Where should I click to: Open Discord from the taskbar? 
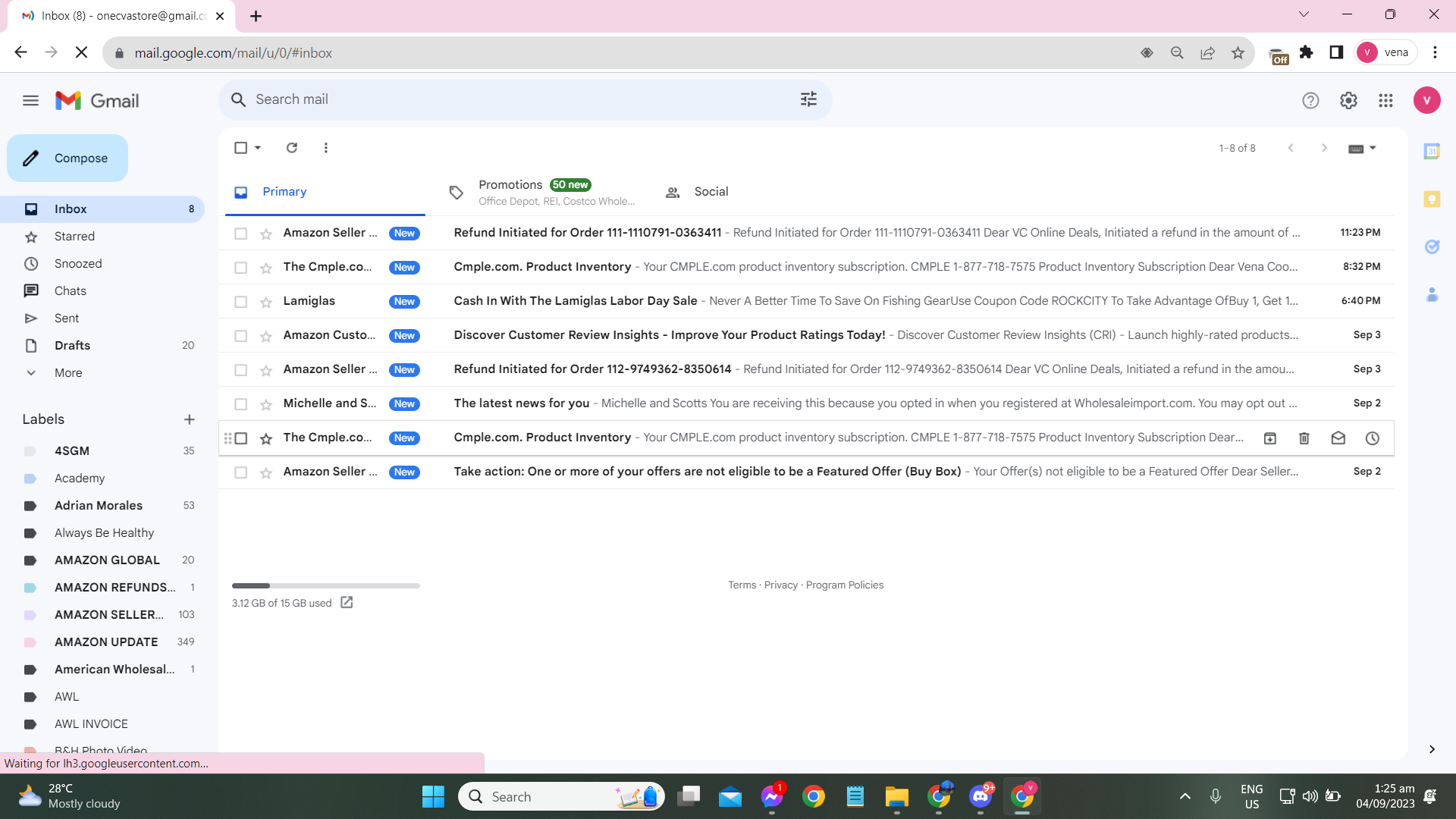pos(981,796)
